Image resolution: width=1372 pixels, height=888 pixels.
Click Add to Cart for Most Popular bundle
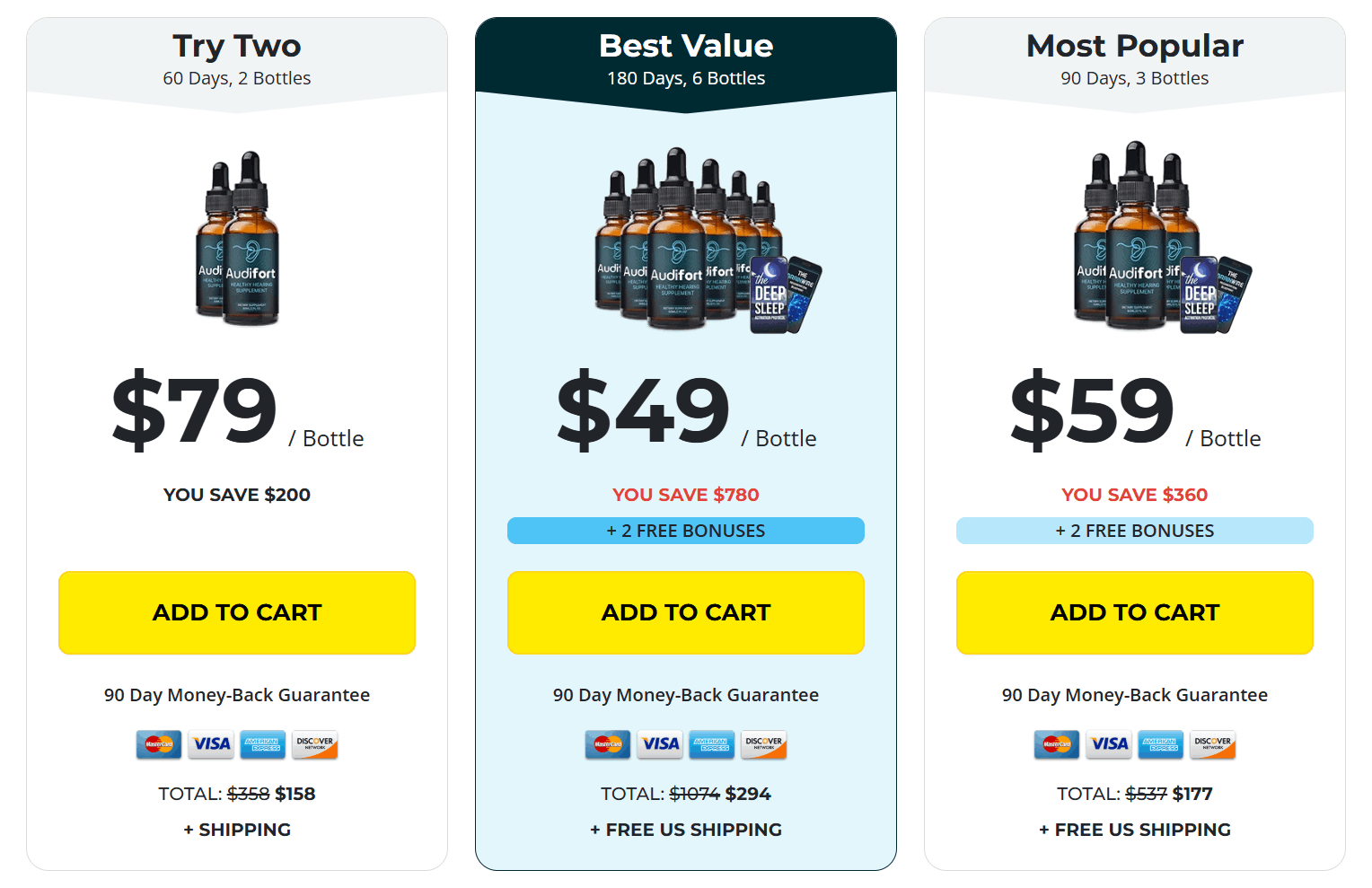pos(1134,612)
